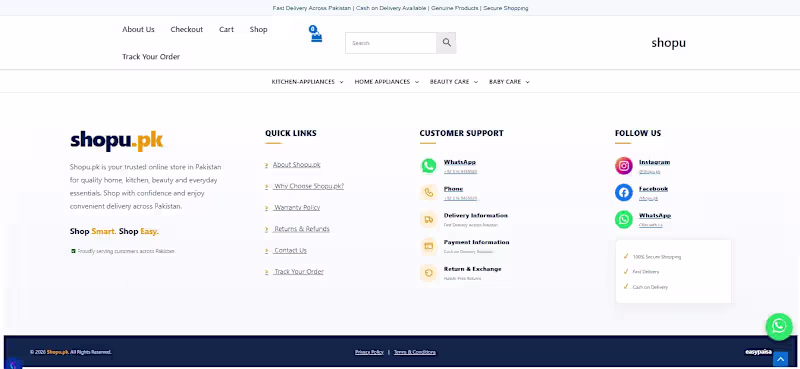Click the Delivery Information heading text
Viewport: 800px width, 369px height.
[x=476, y=215]
